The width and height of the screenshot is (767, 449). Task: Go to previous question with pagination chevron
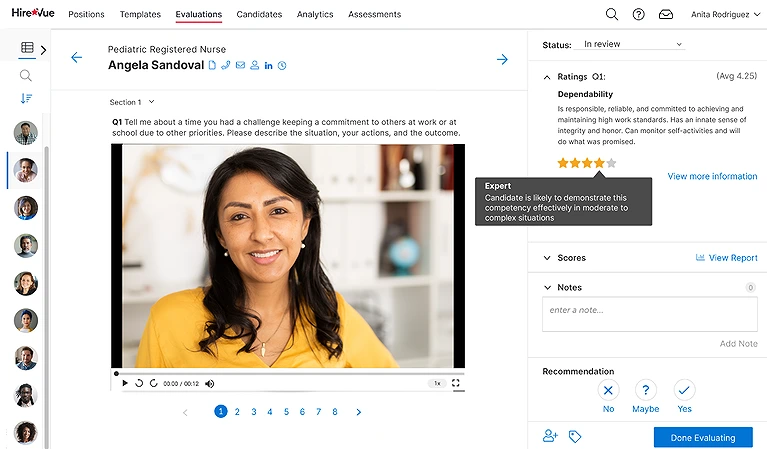tap(185, 413)
